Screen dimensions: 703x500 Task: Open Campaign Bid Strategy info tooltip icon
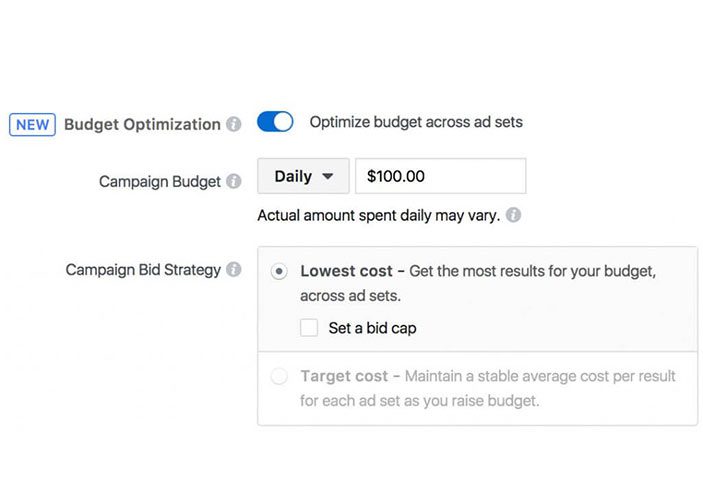click(233, 270)
